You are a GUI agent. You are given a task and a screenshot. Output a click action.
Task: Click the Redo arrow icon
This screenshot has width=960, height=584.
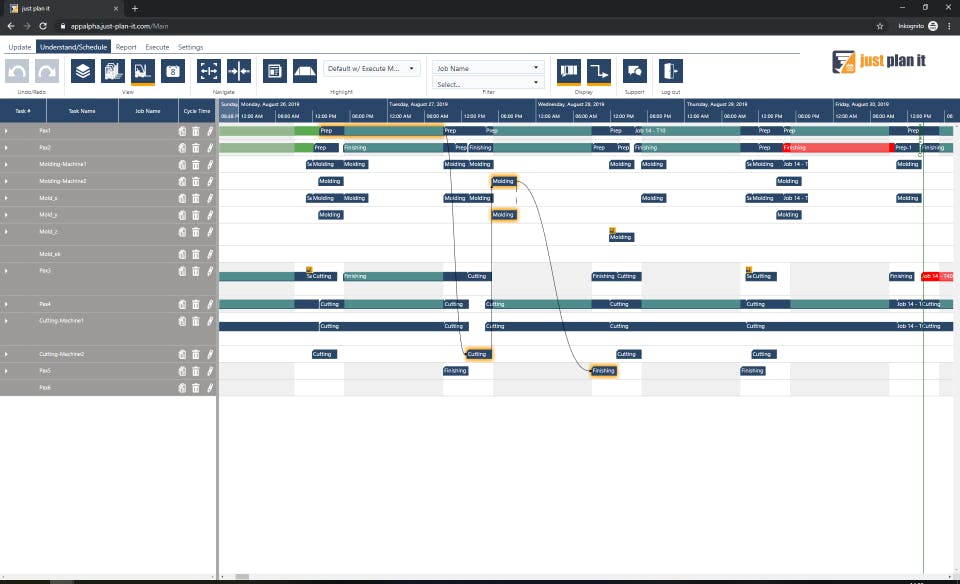[x=47, y=71]
